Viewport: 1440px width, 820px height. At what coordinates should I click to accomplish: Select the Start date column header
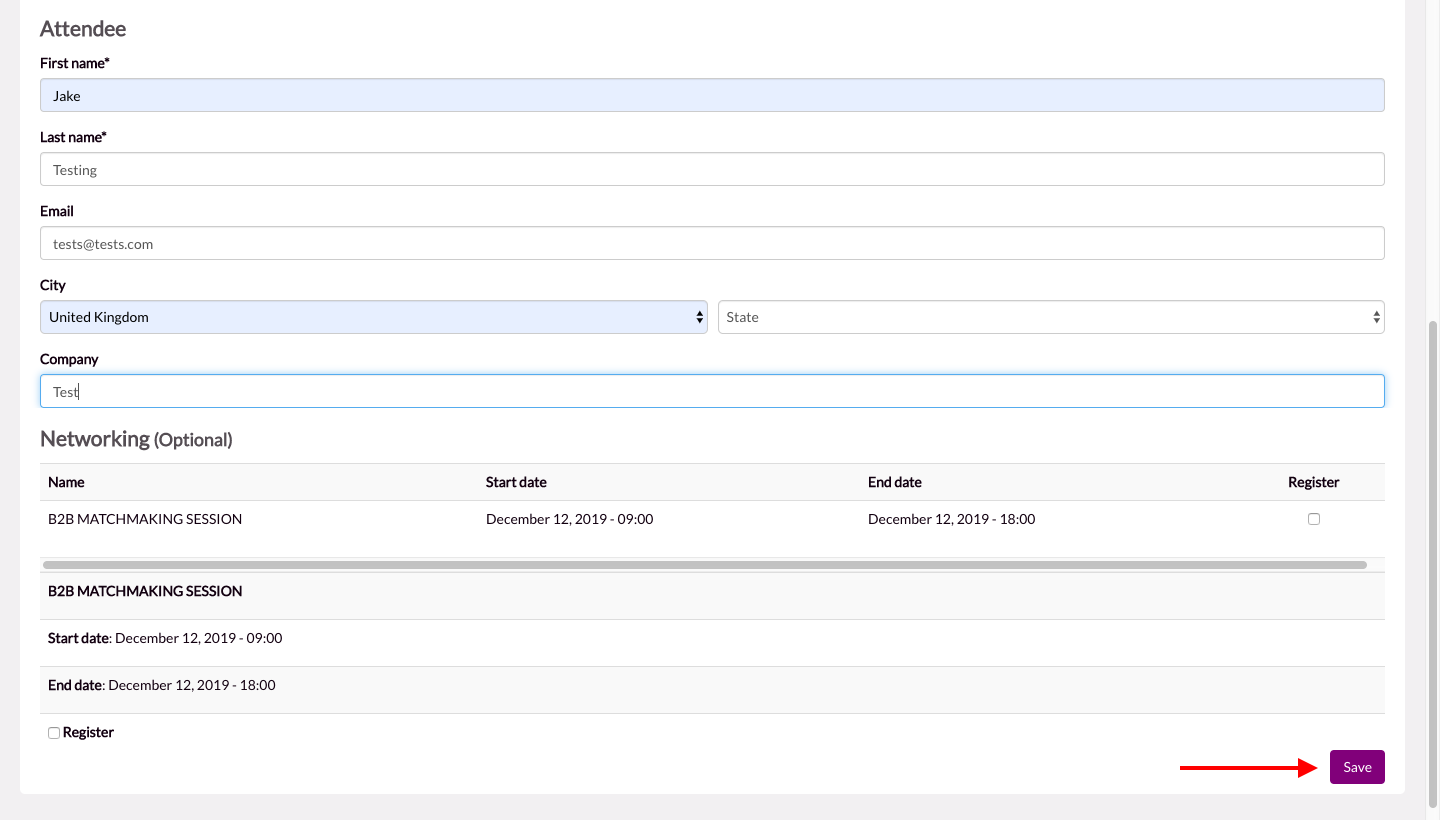[516, 482]
